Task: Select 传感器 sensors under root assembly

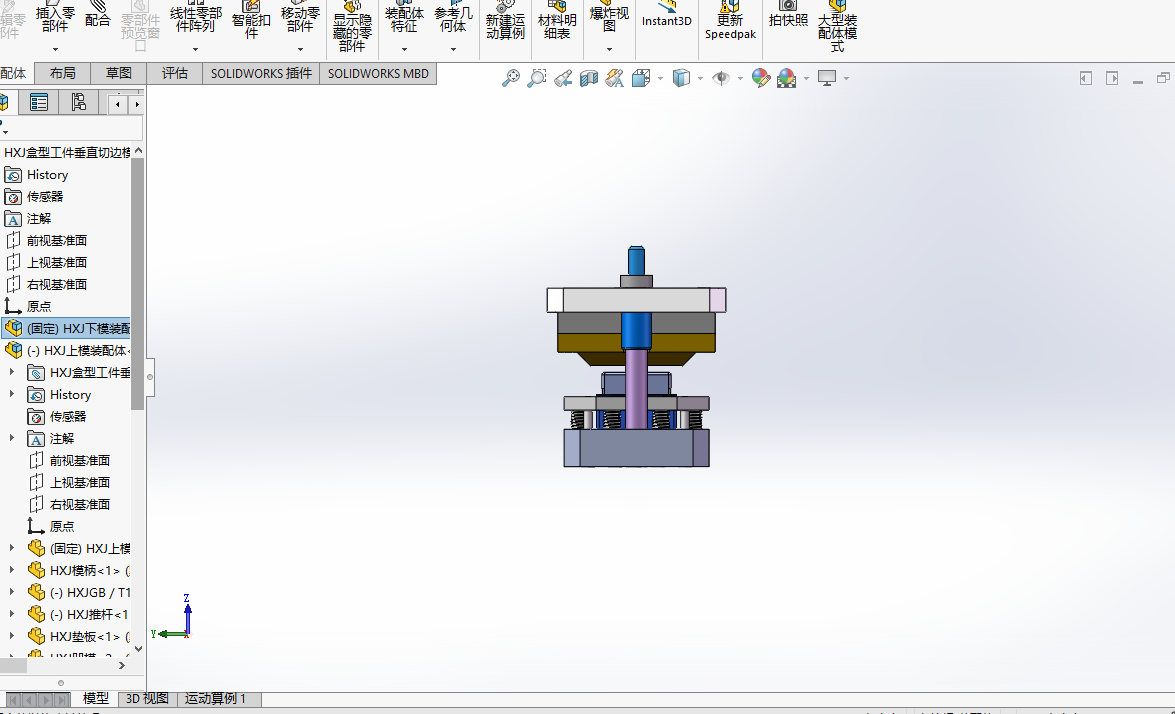Action: pyautogui.click(x=43, y=196)
